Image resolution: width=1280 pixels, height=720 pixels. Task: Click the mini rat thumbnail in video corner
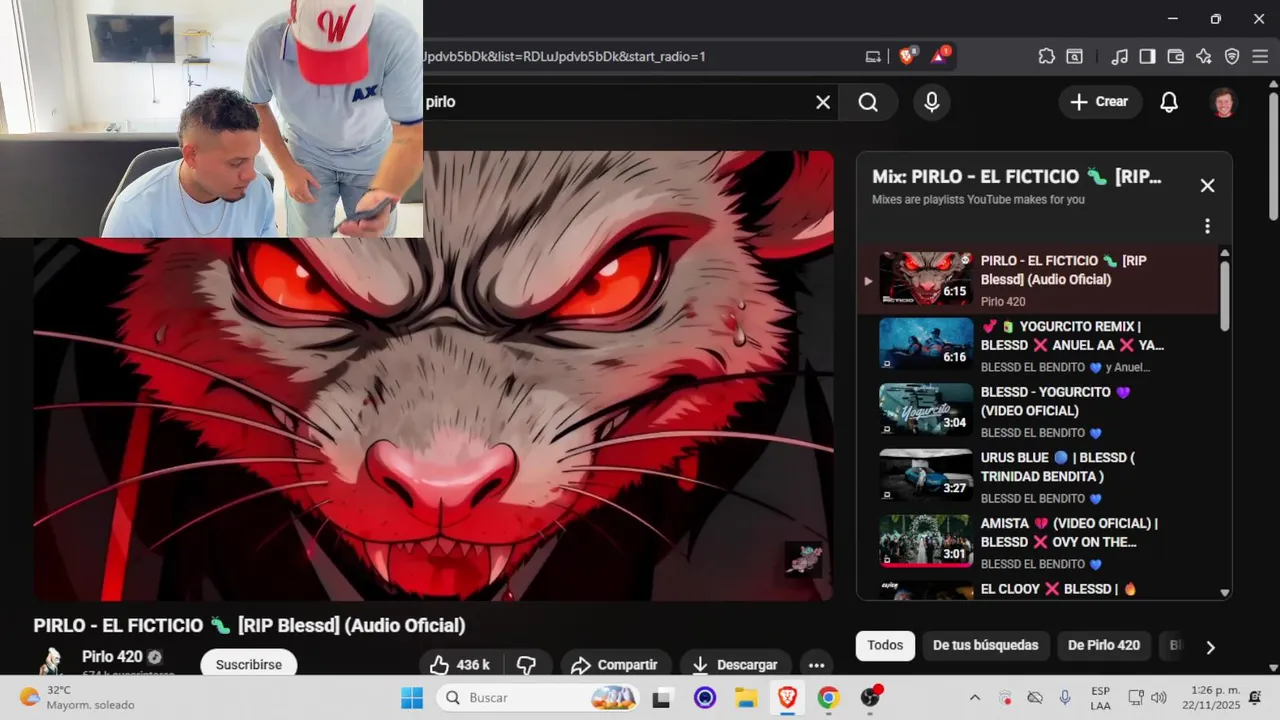coord(804,560)
